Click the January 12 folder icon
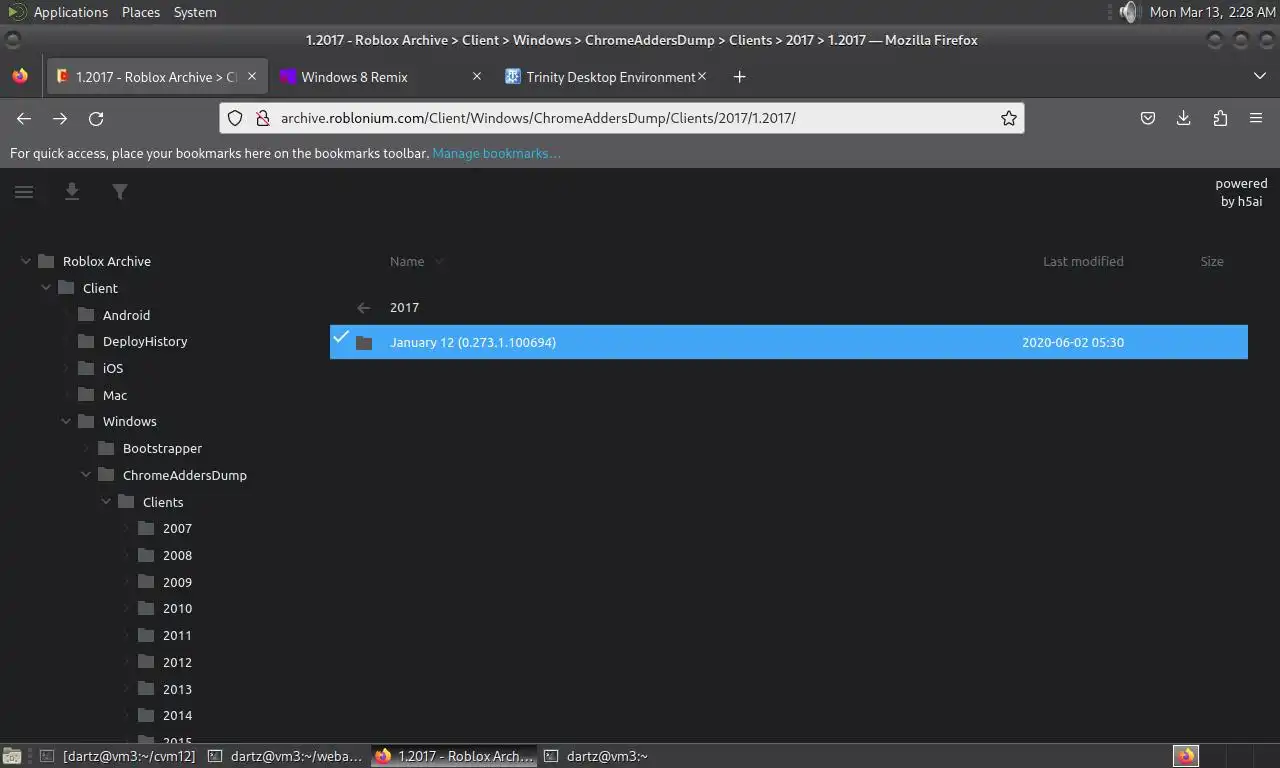The width and height of the screenshot is (1280, 768). [364, 343]
